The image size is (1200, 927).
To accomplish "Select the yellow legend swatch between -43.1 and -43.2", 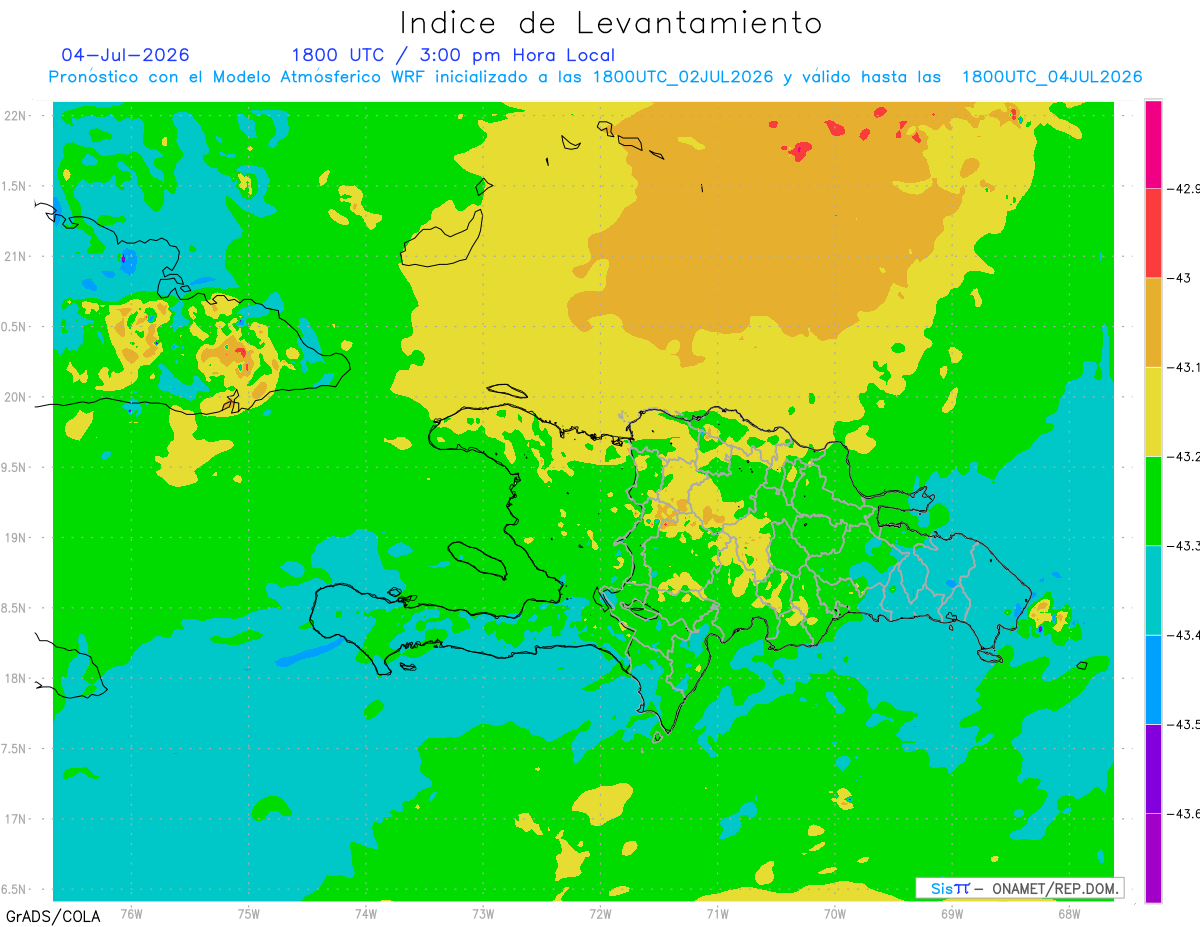I will (1153, 411).
